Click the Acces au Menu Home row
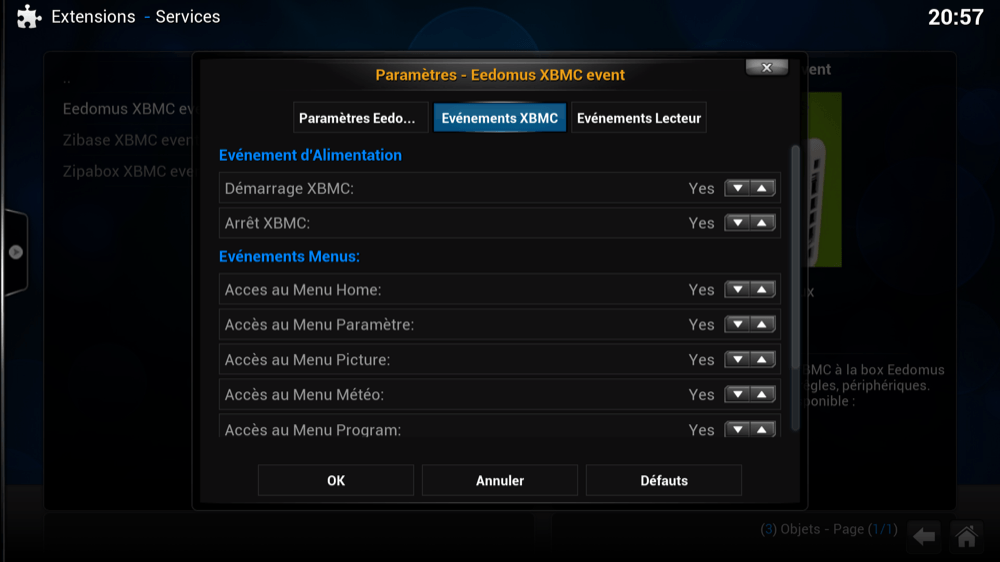This screenshot has height=562, width=1000. [x=499, y=290]
